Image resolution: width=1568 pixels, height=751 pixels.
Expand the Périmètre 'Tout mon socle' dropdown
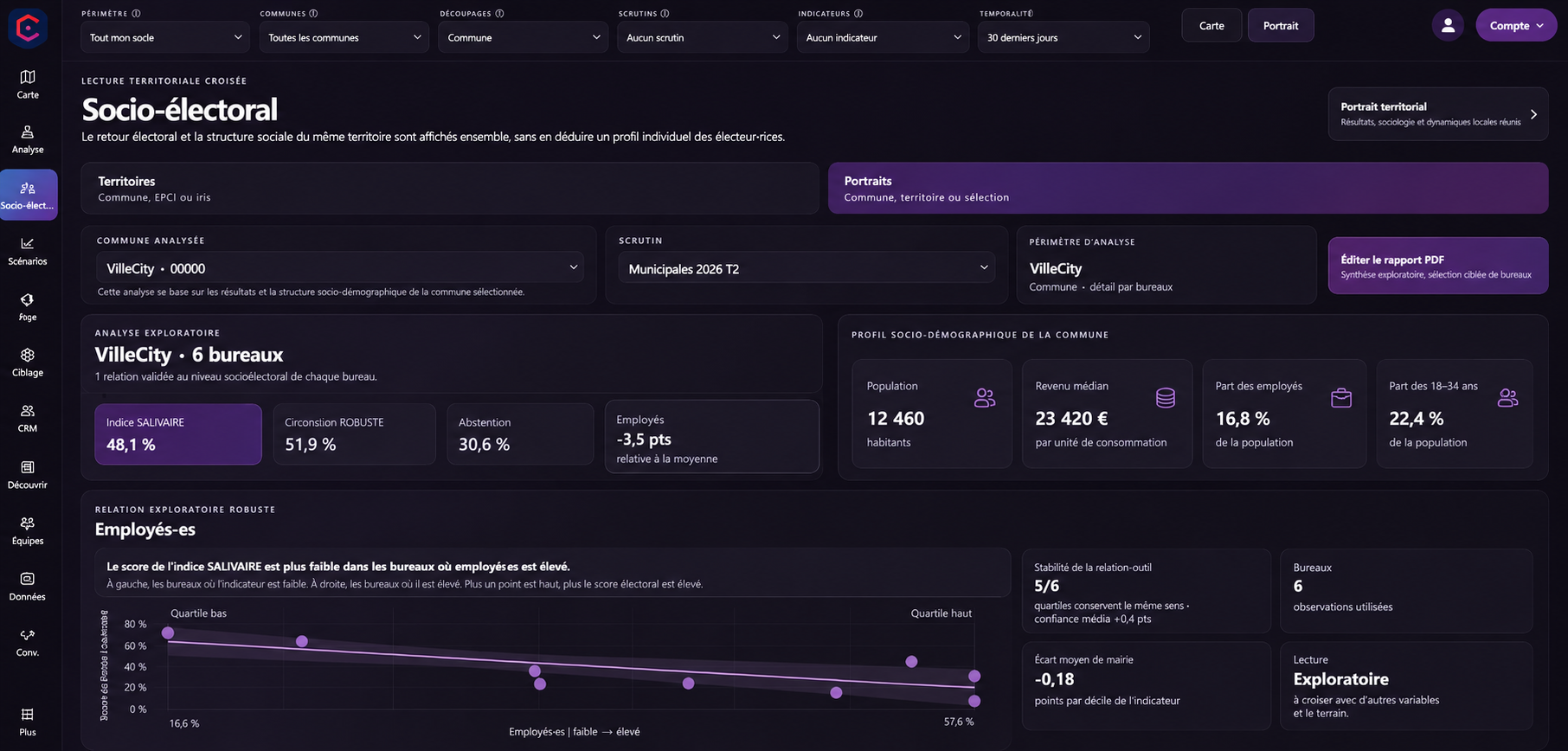[165, 37]
